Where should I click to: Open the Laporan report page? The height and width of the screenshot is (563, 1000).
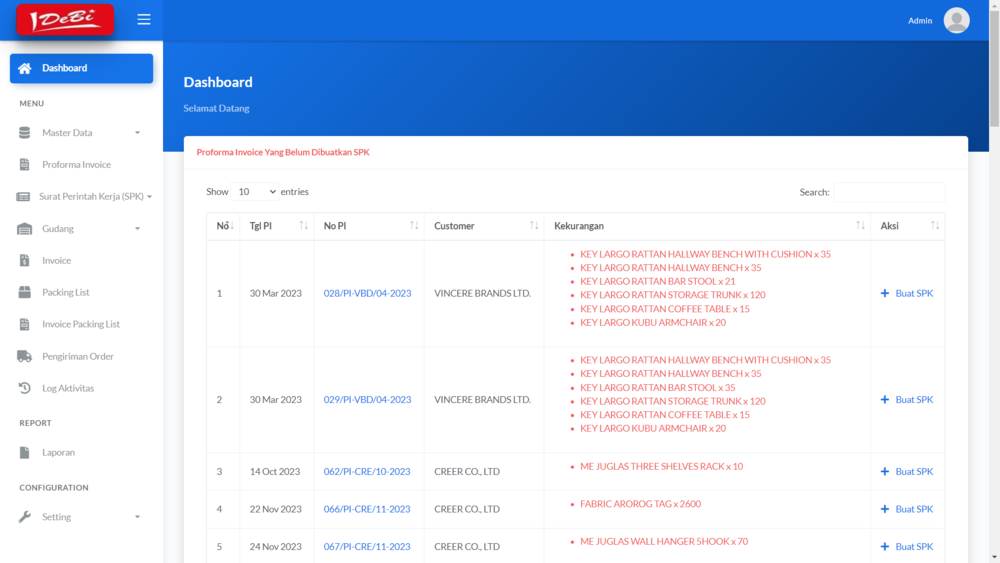[x=58, y=453]
